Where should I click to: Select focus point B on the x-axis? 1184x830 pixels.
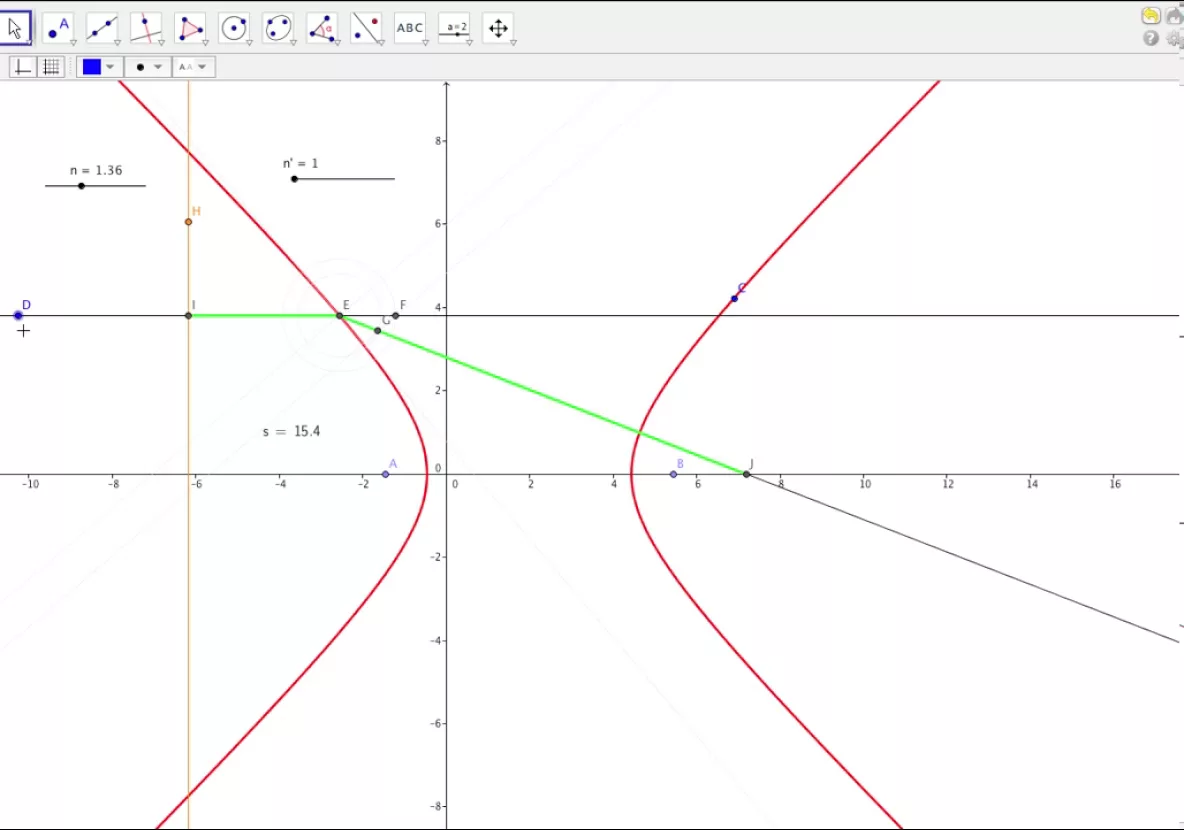pyautogui.click(x=674, y=474)
